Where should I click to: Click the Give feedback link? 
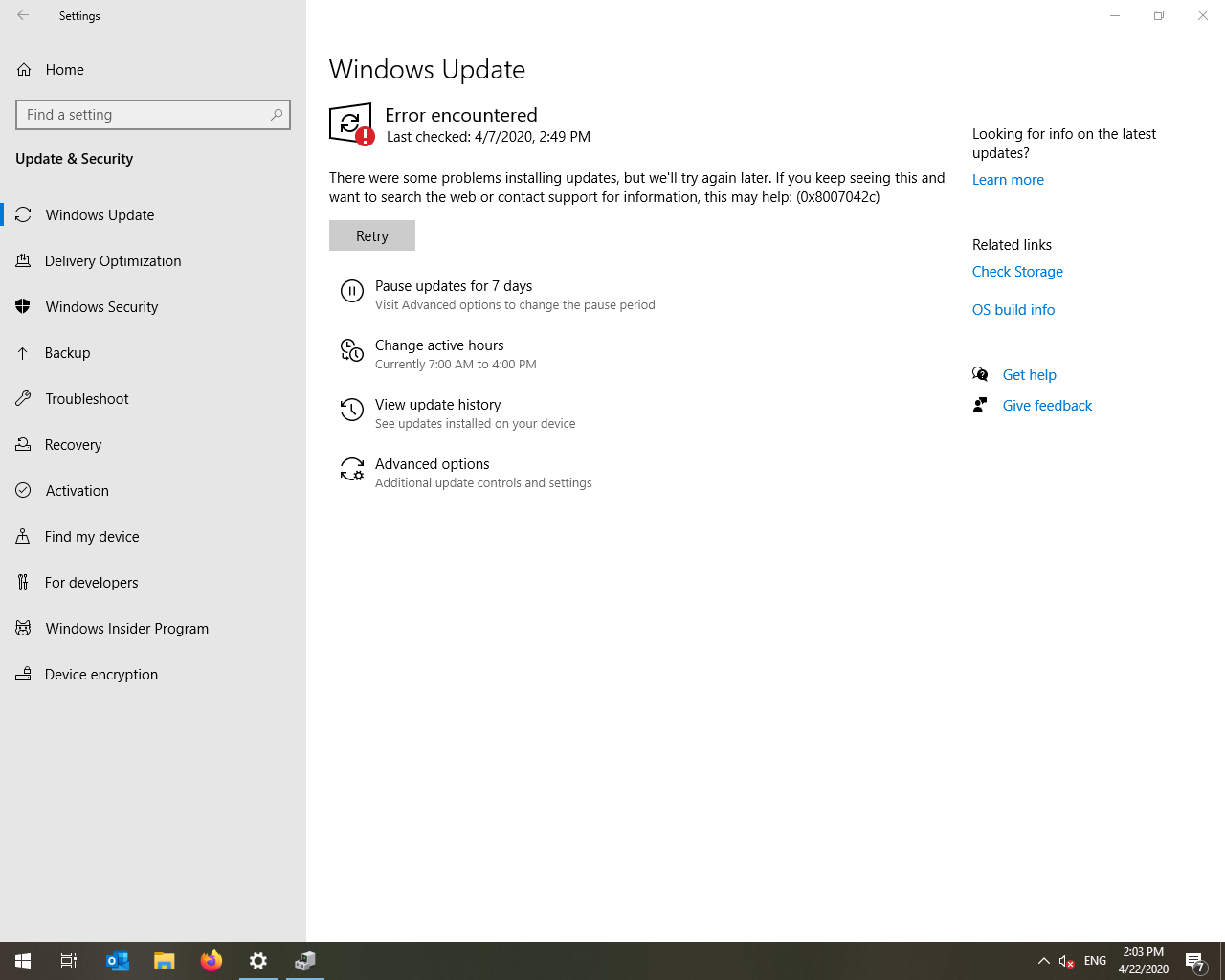(1047, 406)
